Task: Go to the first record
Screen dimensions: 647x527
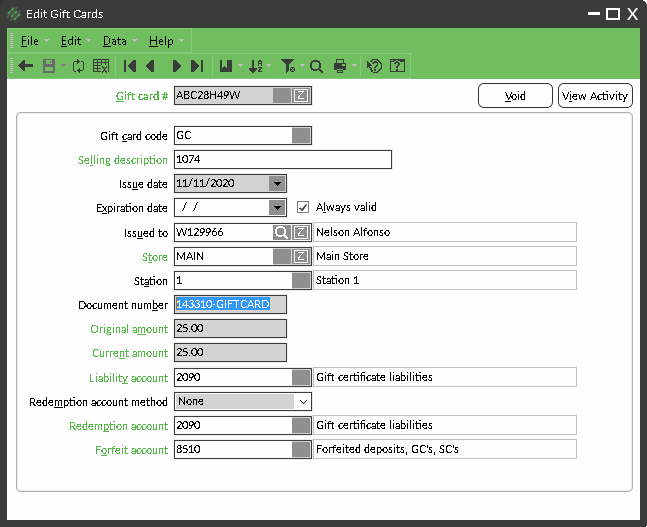Action: 130,66
